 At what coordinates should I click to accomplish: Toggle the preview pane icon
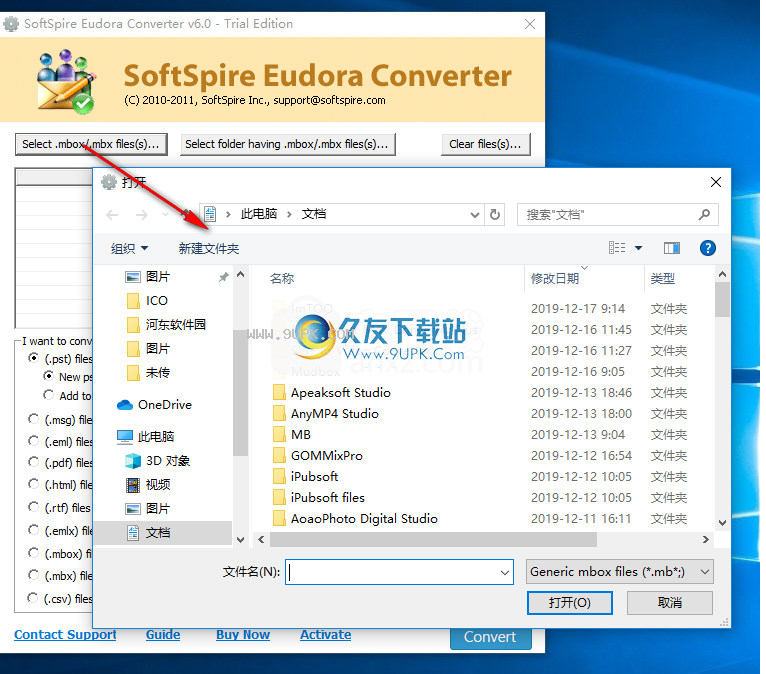672,248
